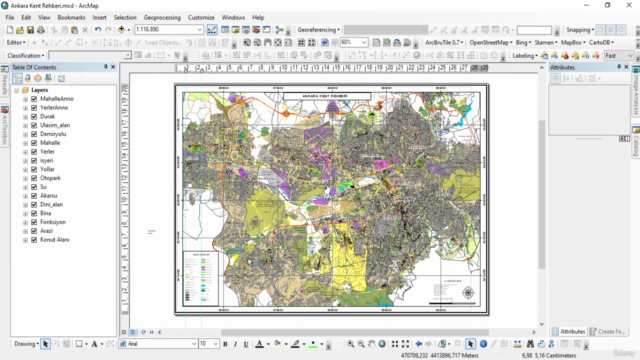Image resolution: width=640 pixels, height=360 pixels.
Task: Open the File menu
Action: pos(10,18)
